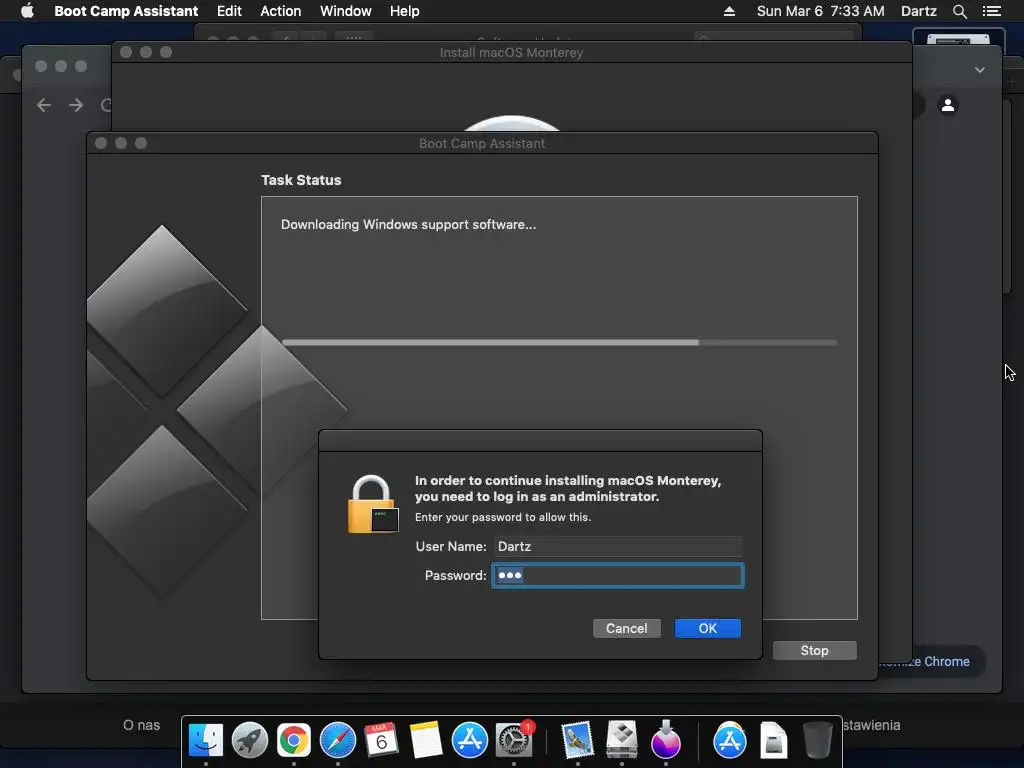Expand the Chrome tab search chevron
This screenshot has height=768, width=1024.
[980, 70]
